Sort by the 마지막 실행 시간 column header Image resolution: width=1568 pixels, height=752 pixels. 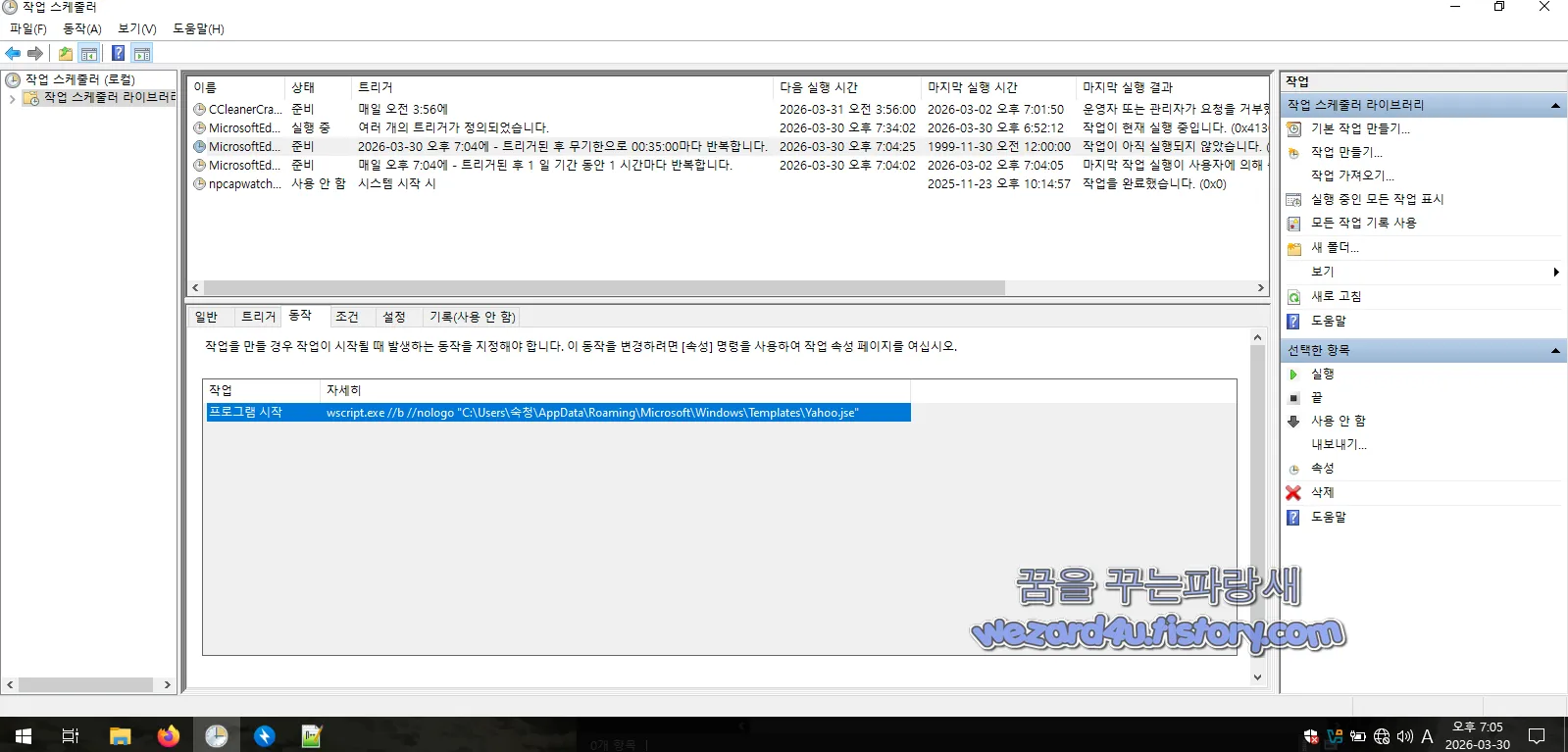[998, 87]
